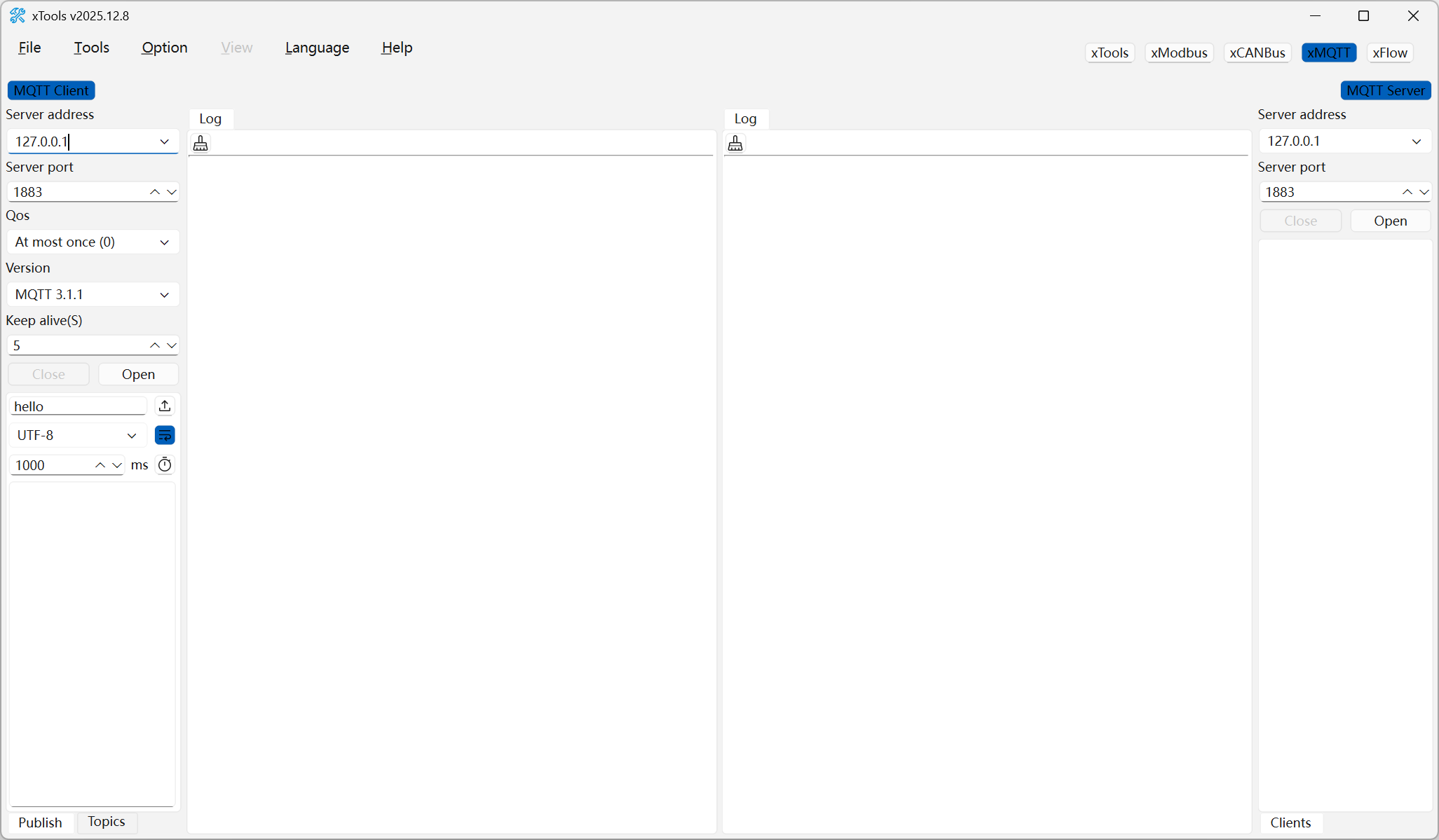Open the File menu
Viewport: 1439px width, 840px height.
[x=29, y=48]
